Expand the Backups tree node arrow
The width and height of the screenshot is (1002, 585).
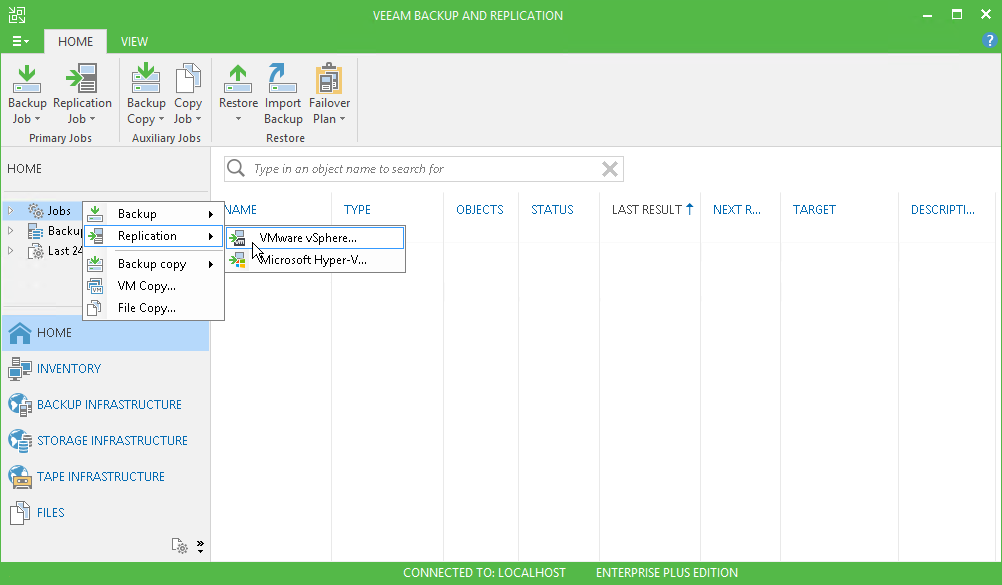[10, 231]
